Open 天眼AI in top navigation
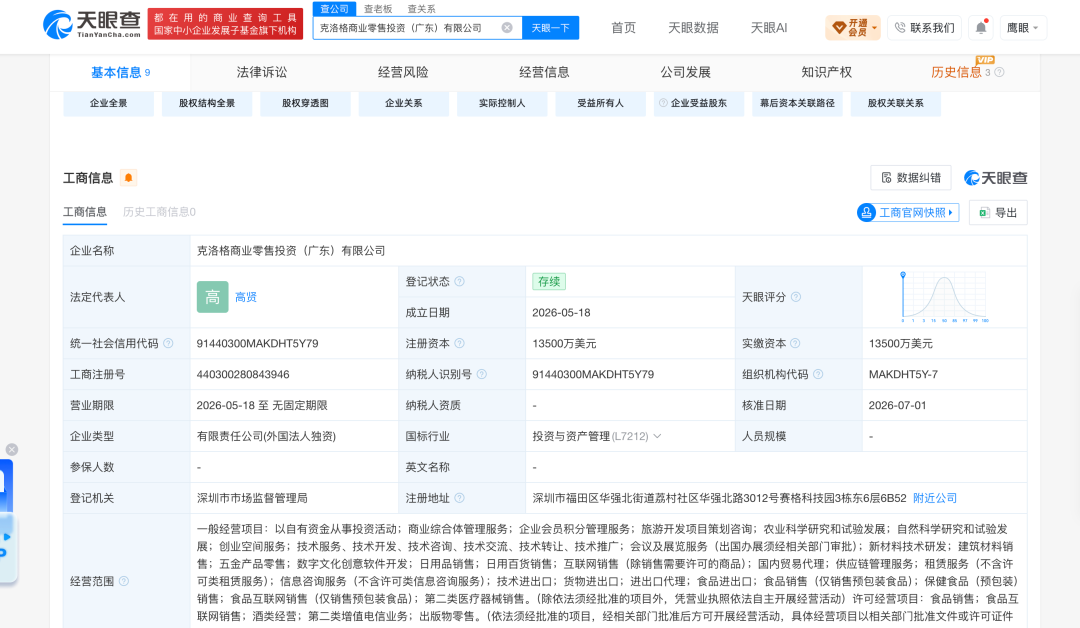 [x=769, y=28]
